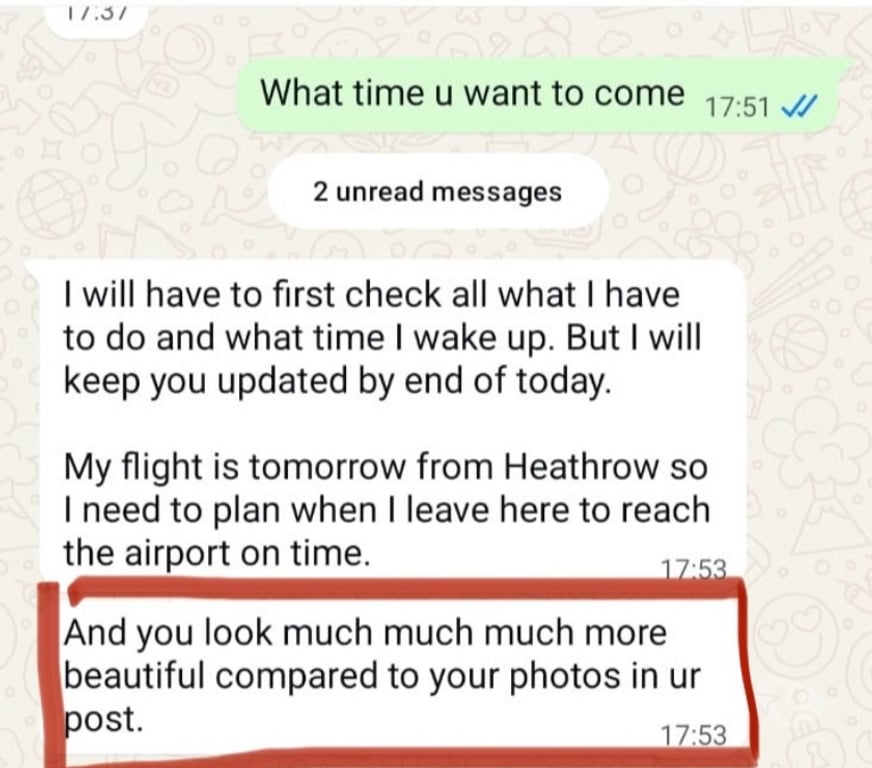Select the "I will have to first check" line

tap(371, 294)
